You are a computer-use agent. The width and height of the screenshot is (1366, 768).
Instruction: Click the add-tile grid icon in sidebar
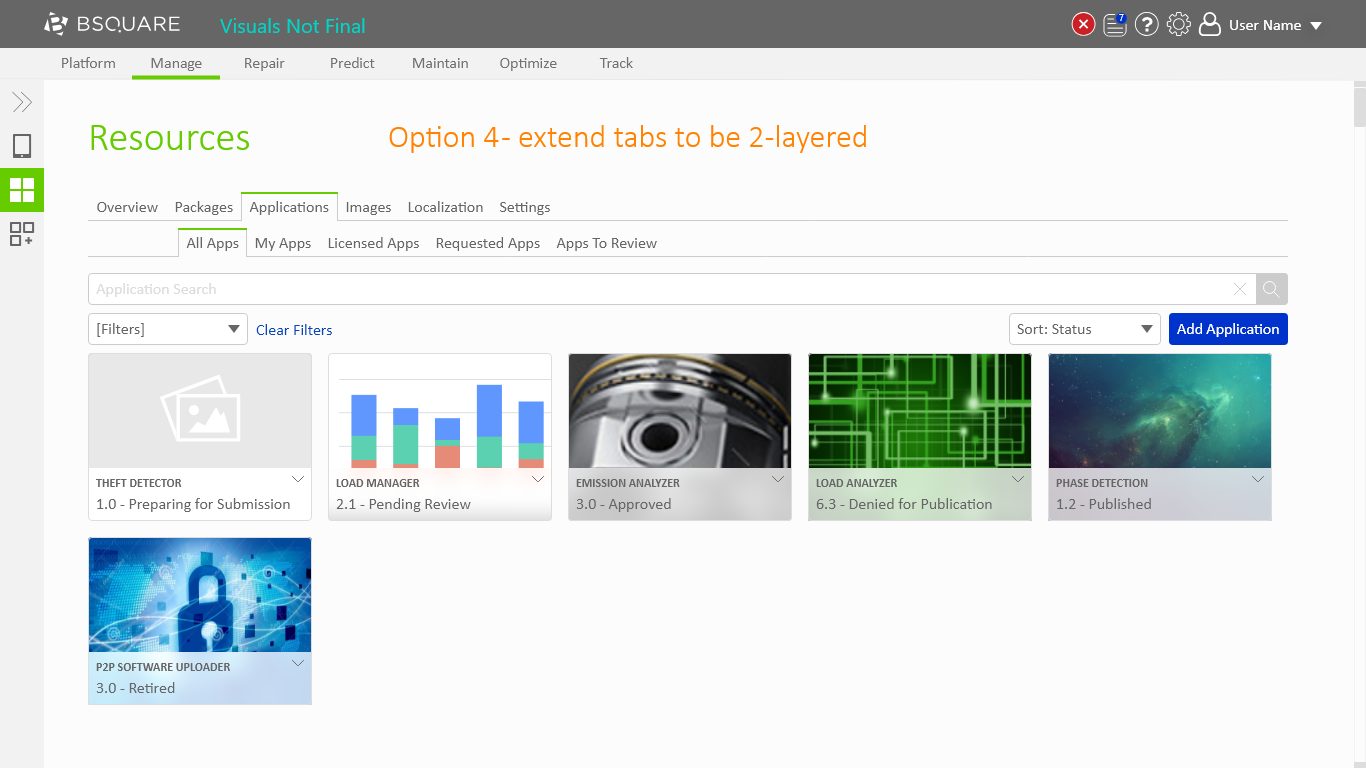22,234
